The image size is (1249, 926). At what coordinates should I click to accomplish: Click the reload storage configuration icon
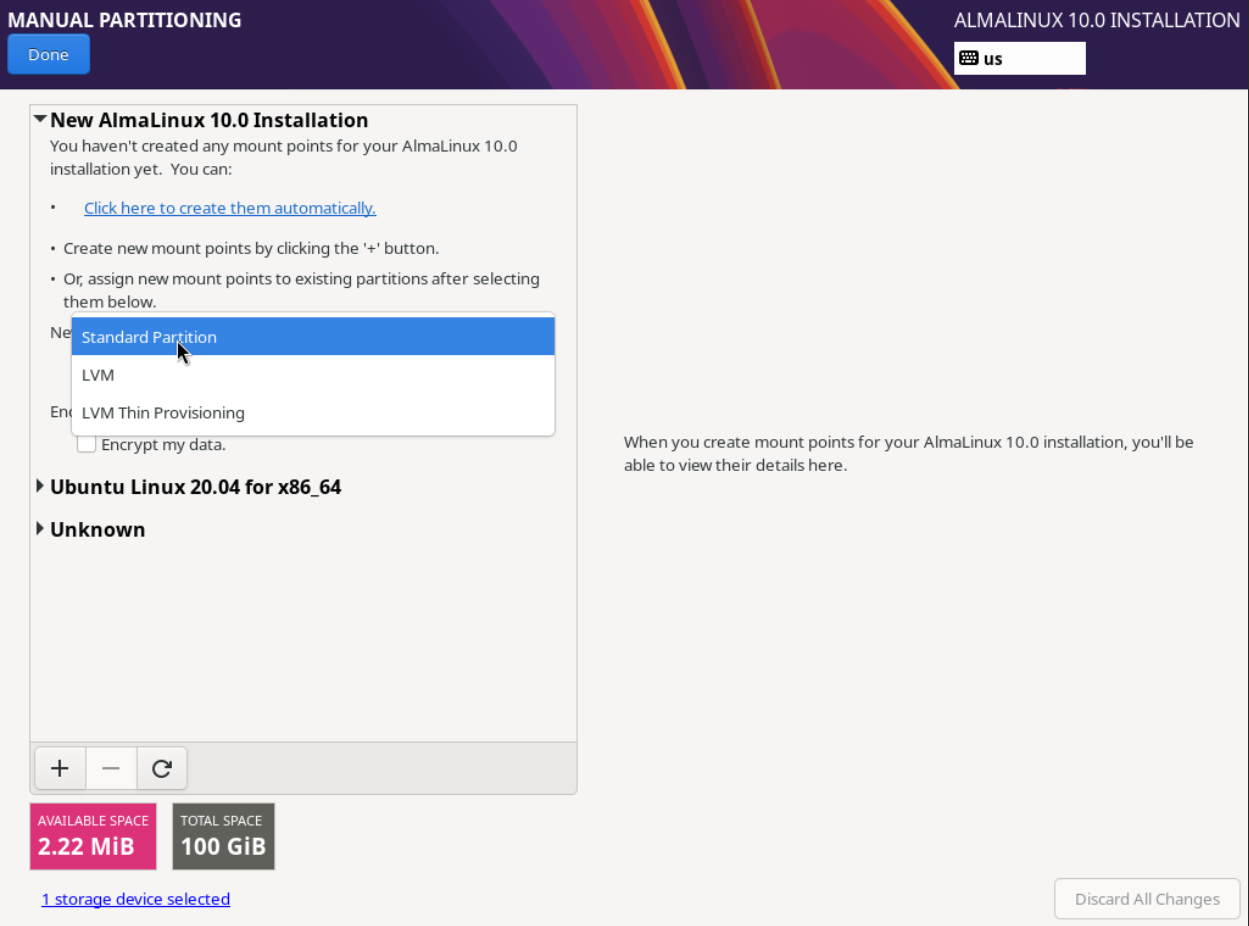click(162, 768)
